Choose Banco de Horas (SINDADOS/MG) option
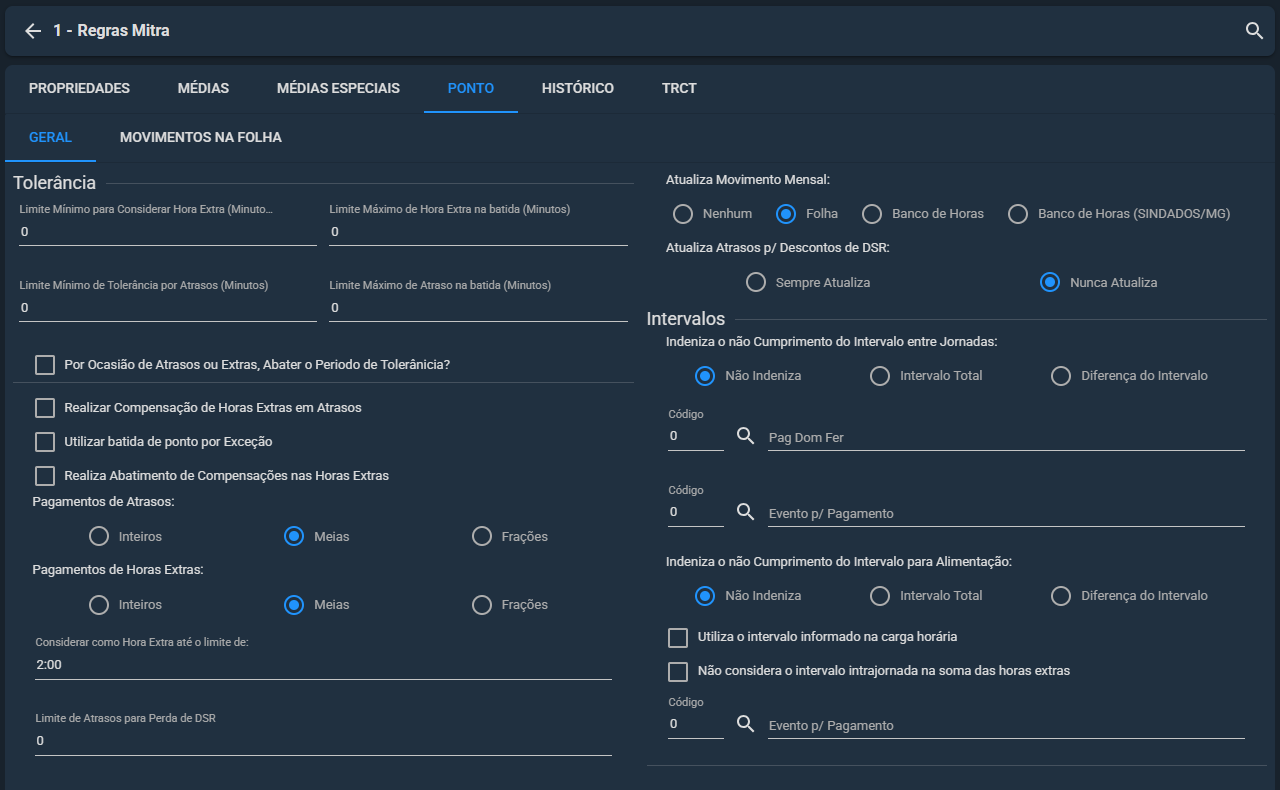The width and height of the screenshot is (1280, 790). coord(1018,214)
